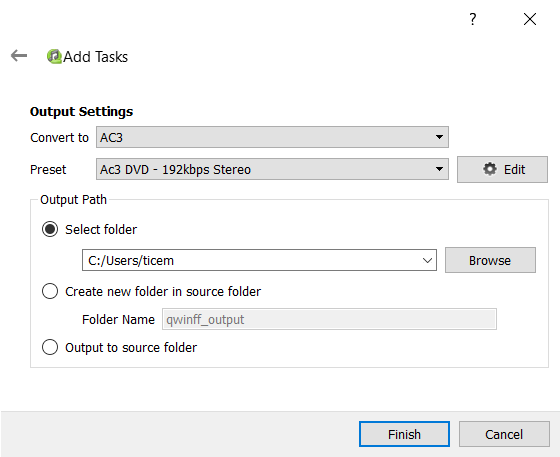This screenshot has width=560, height=457.
Task: Click the Browse button
Action: click(490, 260)
